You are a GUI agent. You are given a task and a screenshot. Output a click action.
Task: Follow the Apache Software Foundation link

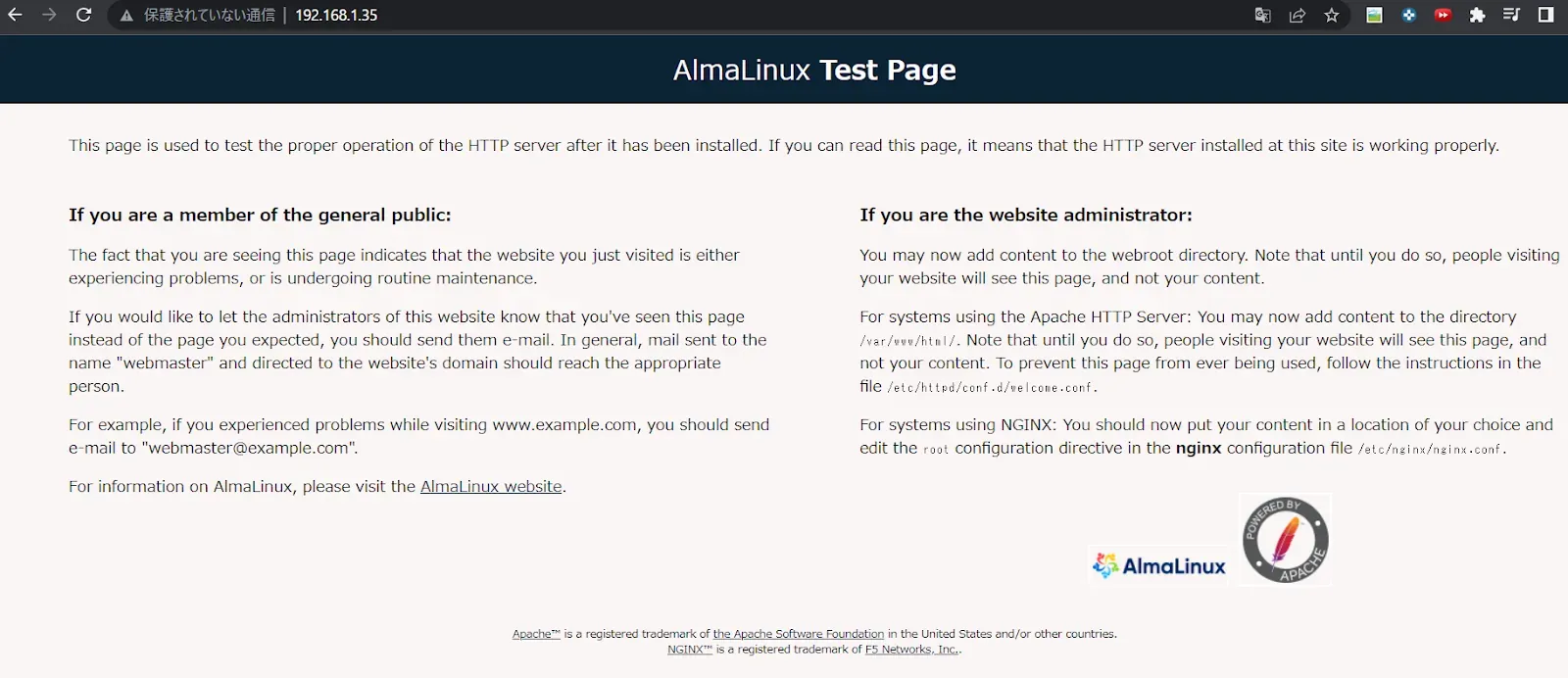click(798, 634)
